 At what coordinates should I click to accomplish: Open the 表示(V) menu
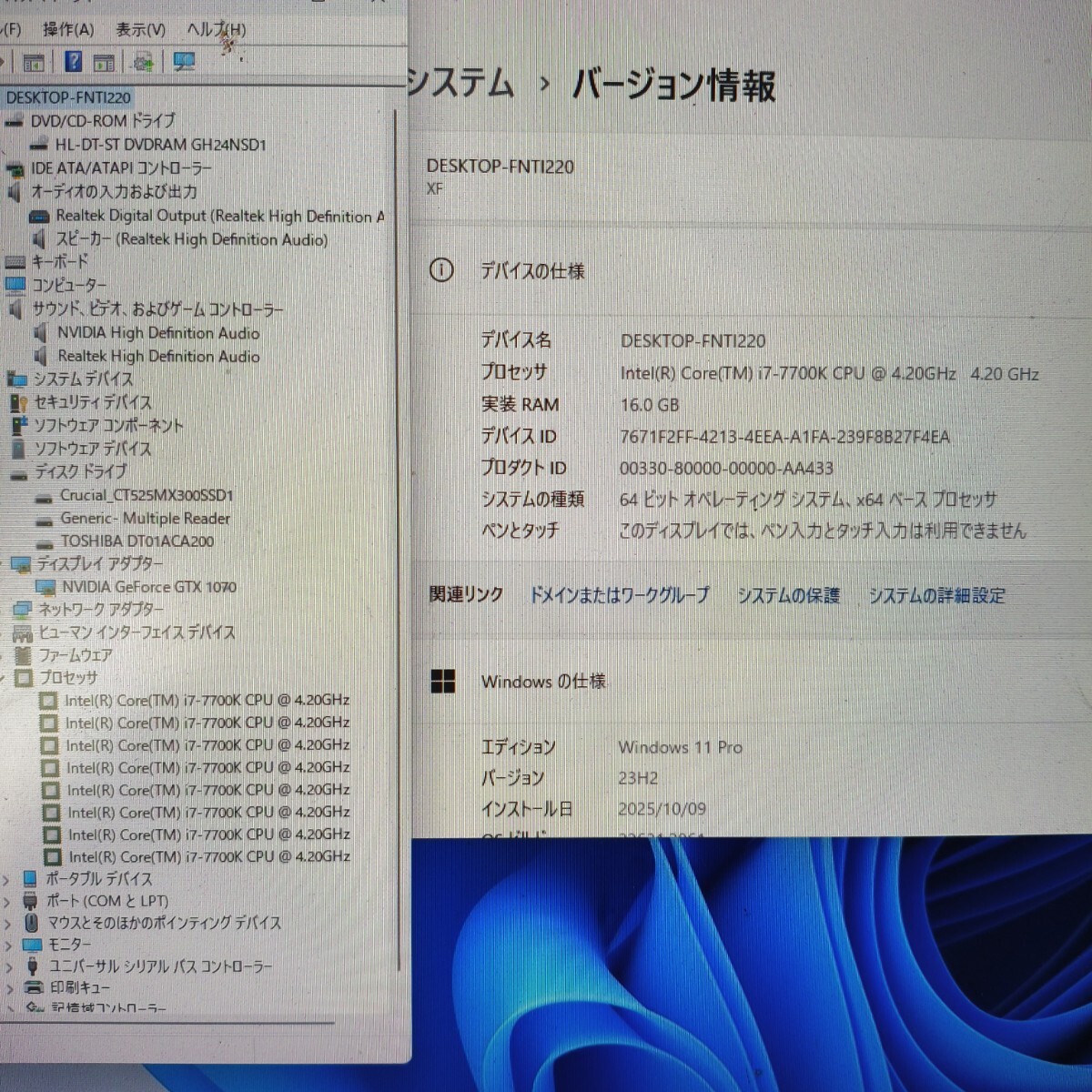(x=140, y=30)
